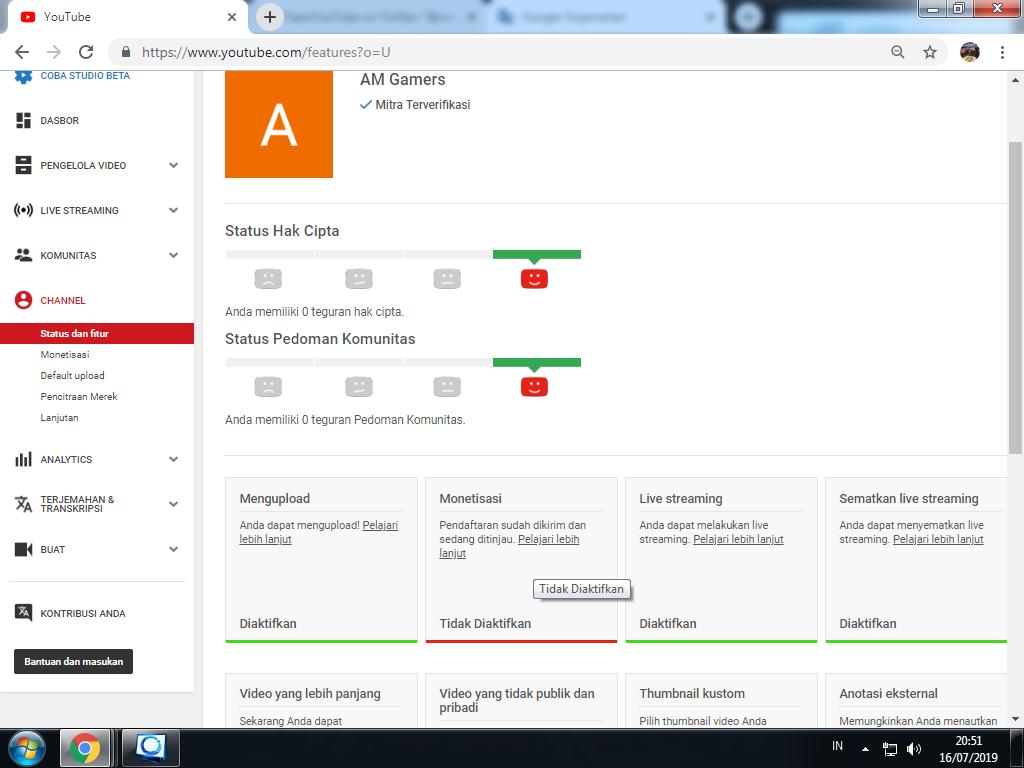The height and width of the screenshot is (768, 1024).
Task: Click the Channel account icon
Action: click(24, 300)
